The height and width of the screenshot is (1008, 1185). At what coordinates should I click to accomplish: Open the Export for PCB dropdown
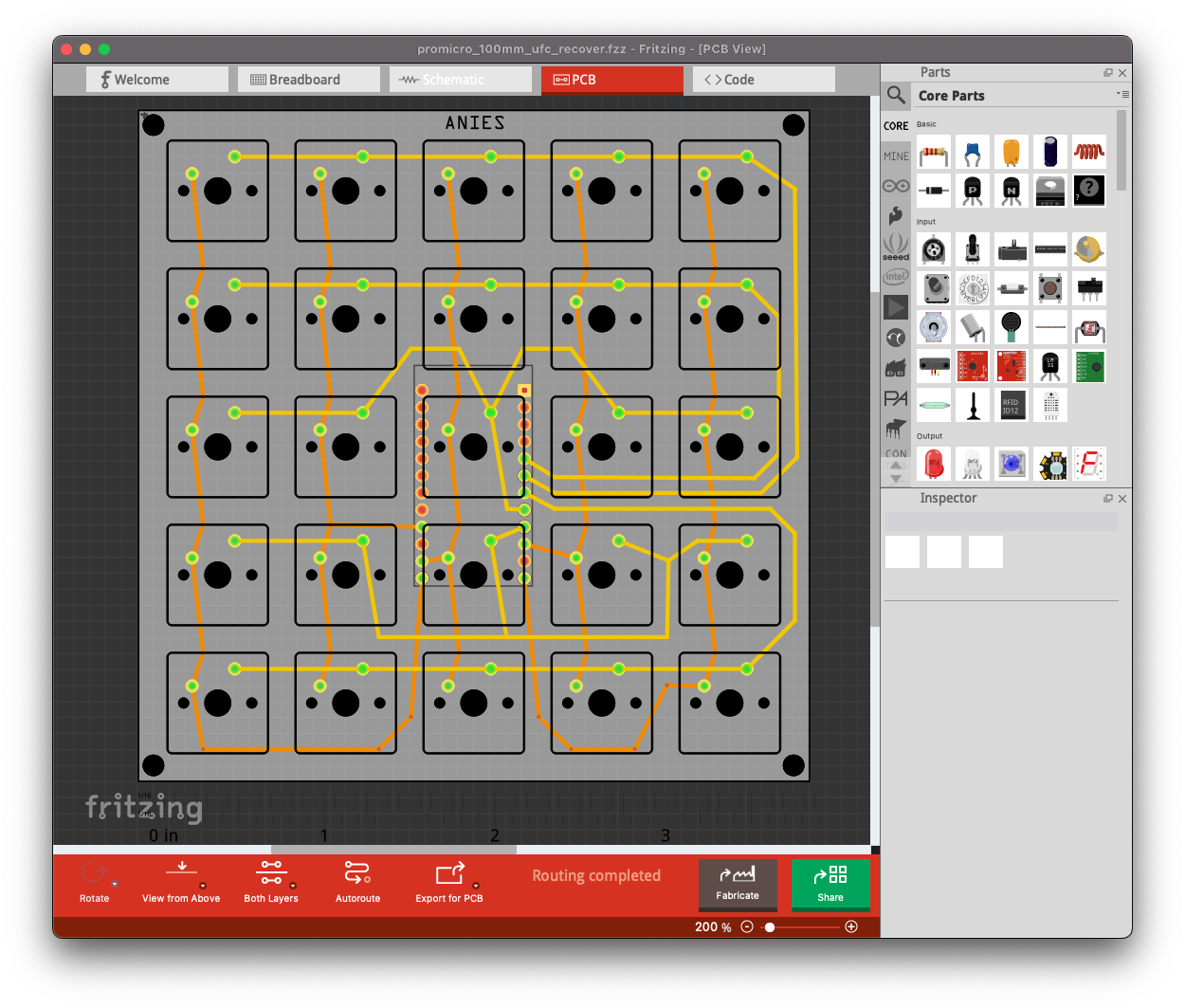476,887
